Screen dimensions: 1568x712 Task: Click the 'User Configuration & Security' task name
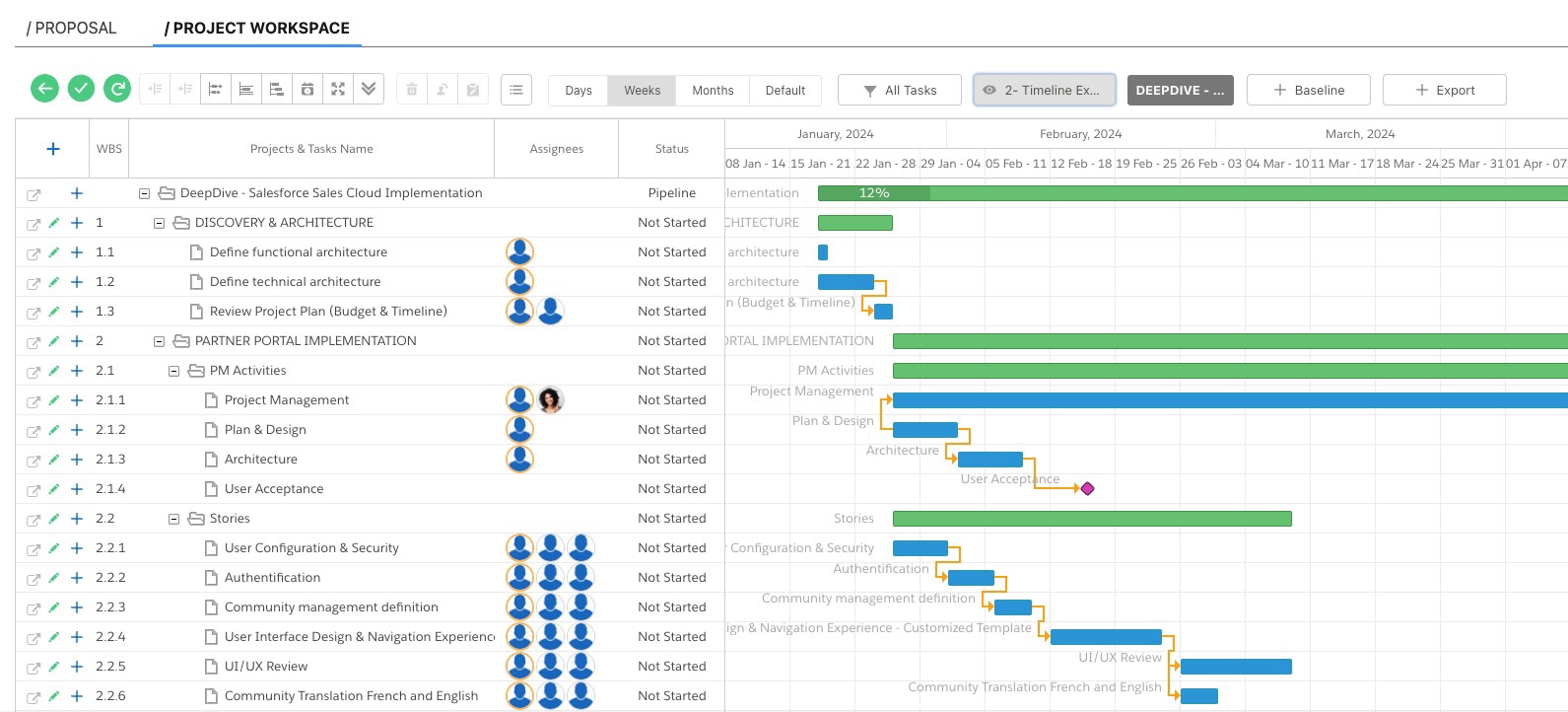click(x=311, y=548)
